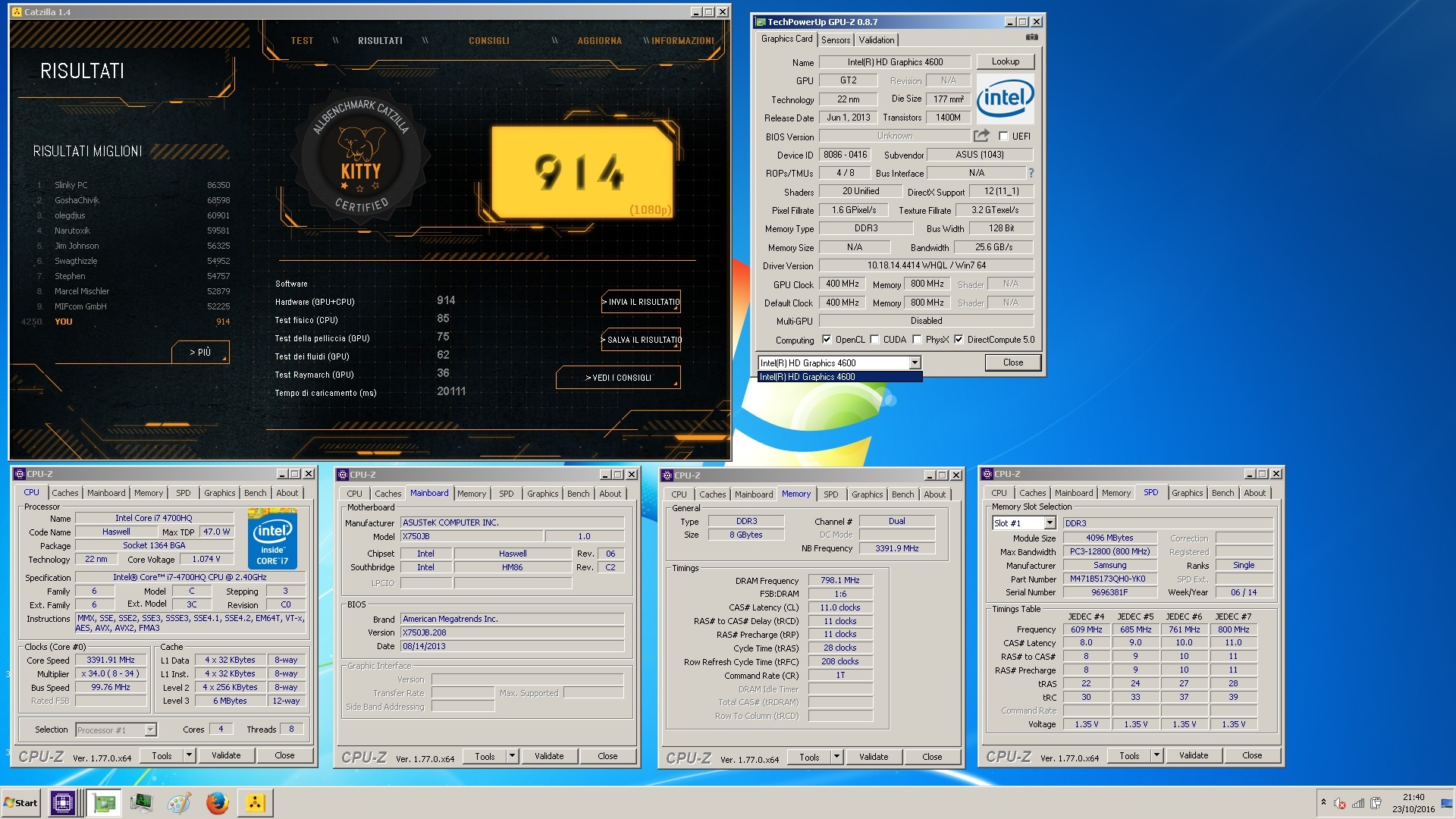Open the Paint taskbar icon
Viewport: 1456px width, 819px height.
[x=179, y=802]
